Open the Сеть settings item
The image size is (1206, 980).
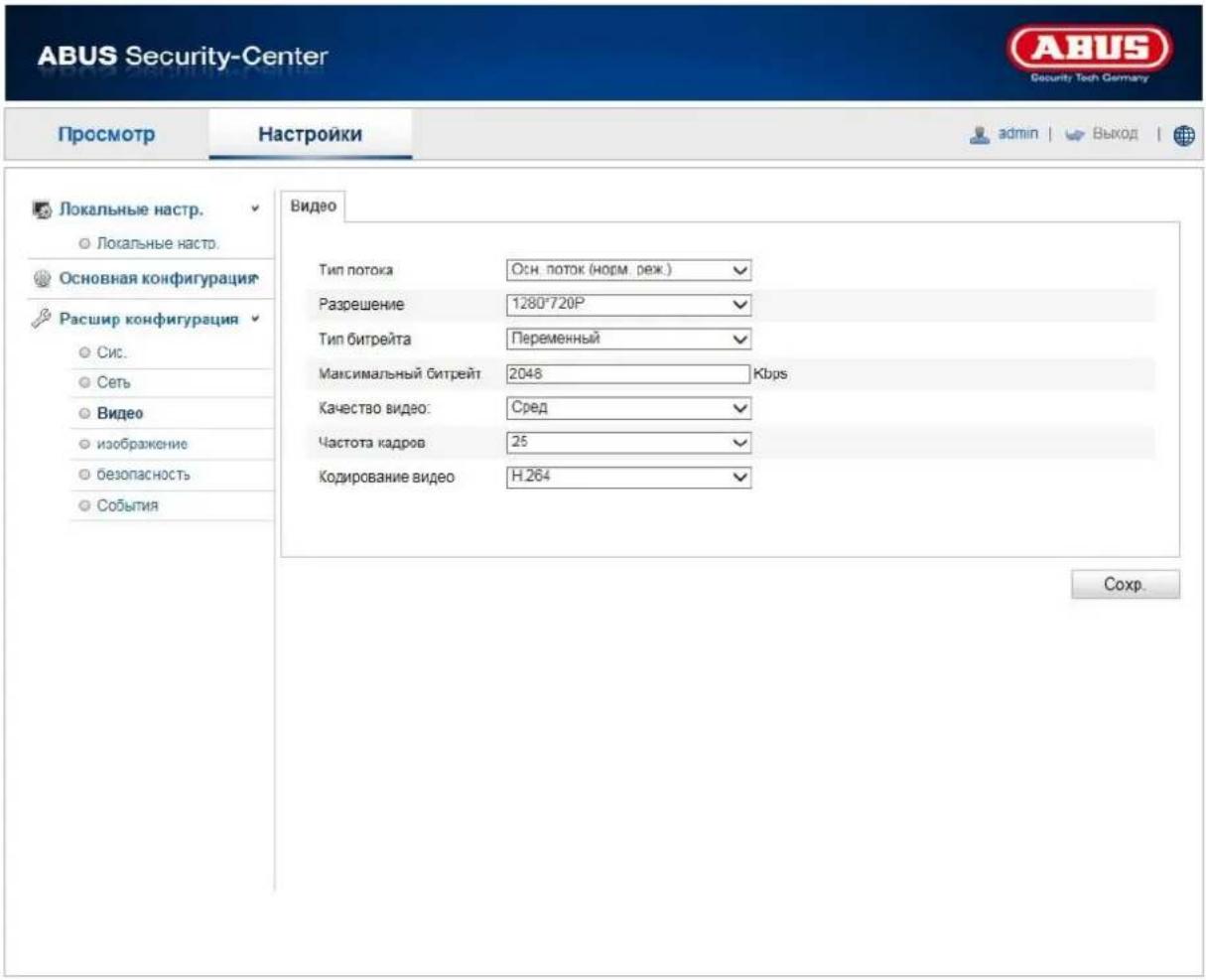point(113,382)
